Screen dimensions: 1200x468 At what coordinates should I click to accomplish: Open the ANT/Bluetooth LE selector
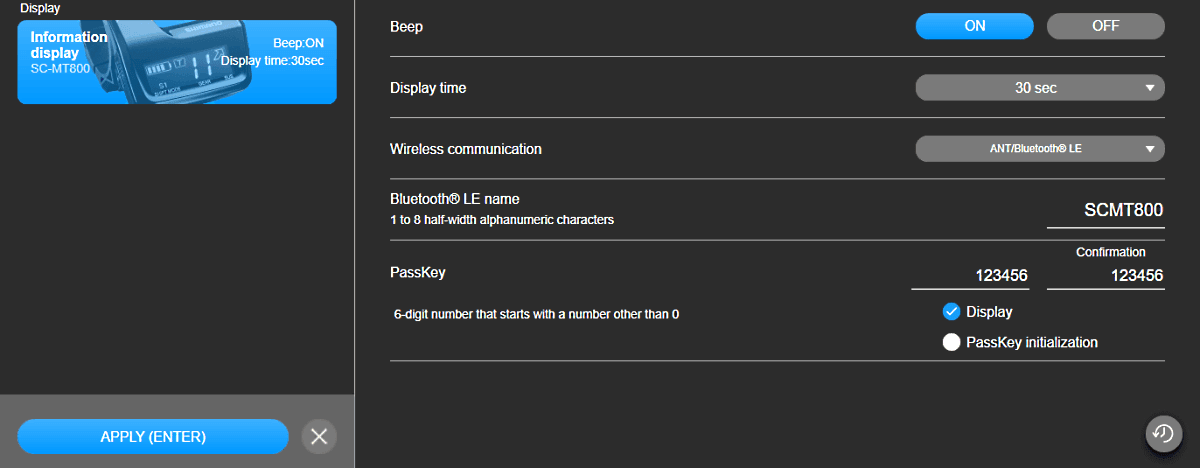click(x=1035, y=150)
